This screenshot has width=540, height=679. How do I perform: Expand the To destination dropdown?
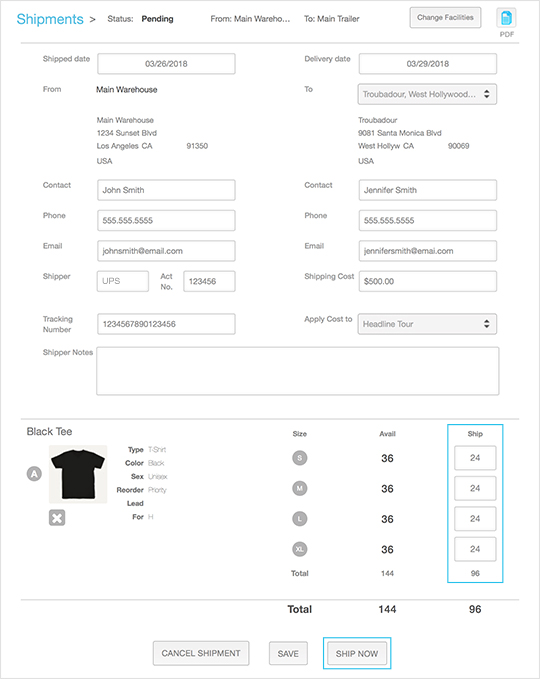tap(427, 94)
